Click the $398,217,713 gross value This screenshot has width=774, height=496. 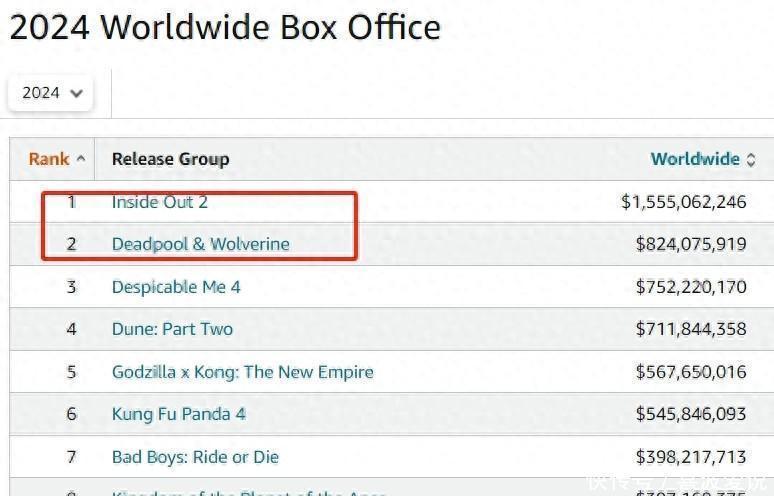pos(691,457)
